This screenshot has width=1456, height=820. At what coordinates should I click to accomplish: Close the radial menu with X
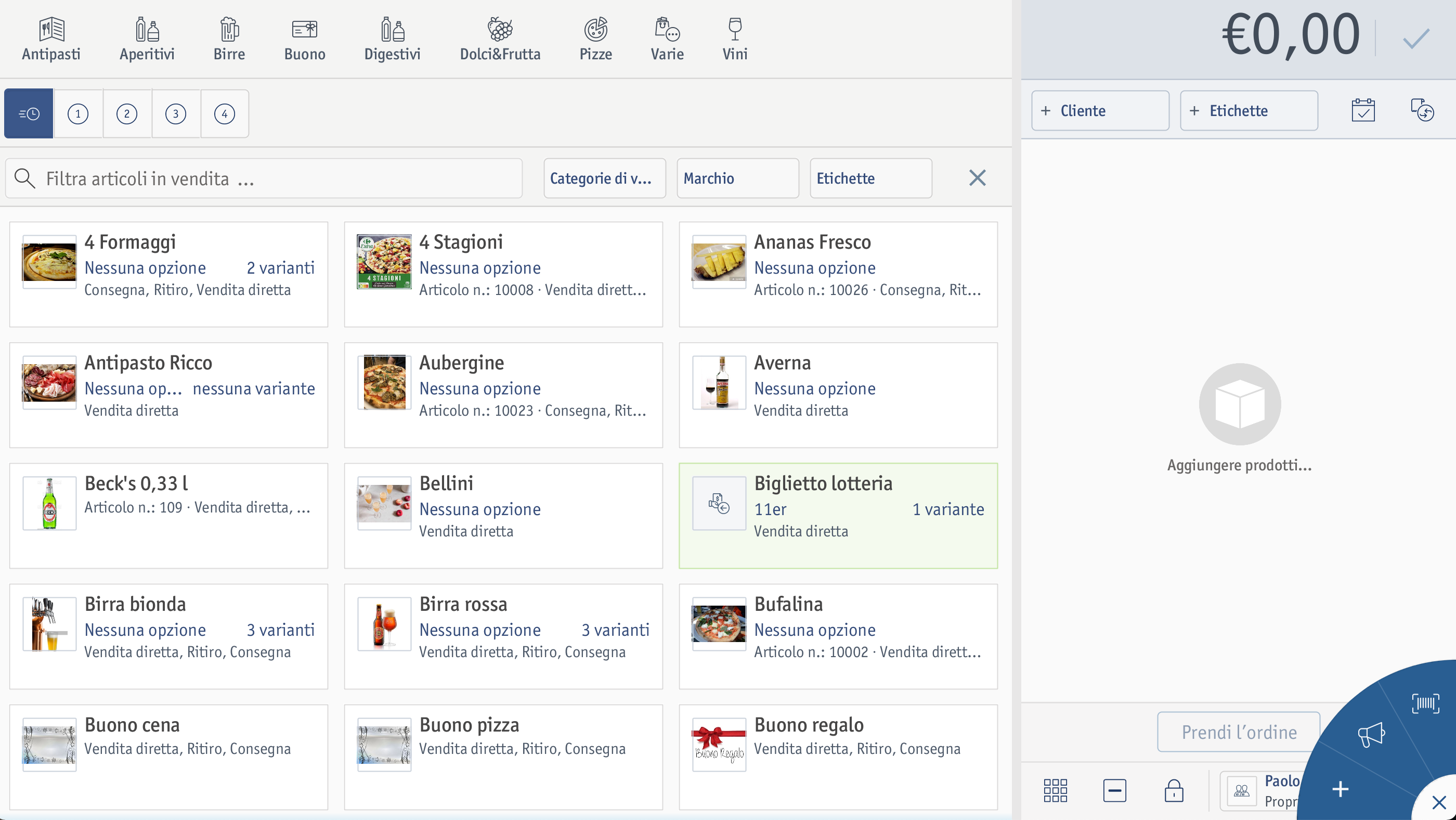[x=1439, y=802]
